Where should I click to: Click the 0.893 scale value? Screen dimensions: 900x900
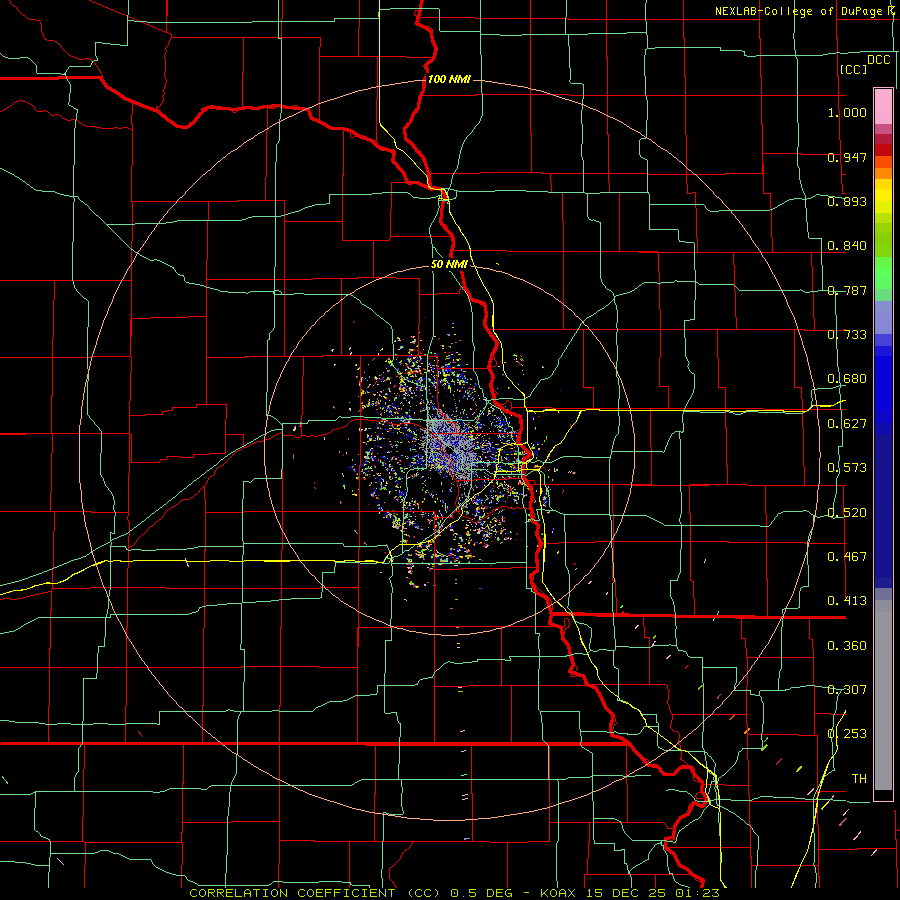coord(847,201)
